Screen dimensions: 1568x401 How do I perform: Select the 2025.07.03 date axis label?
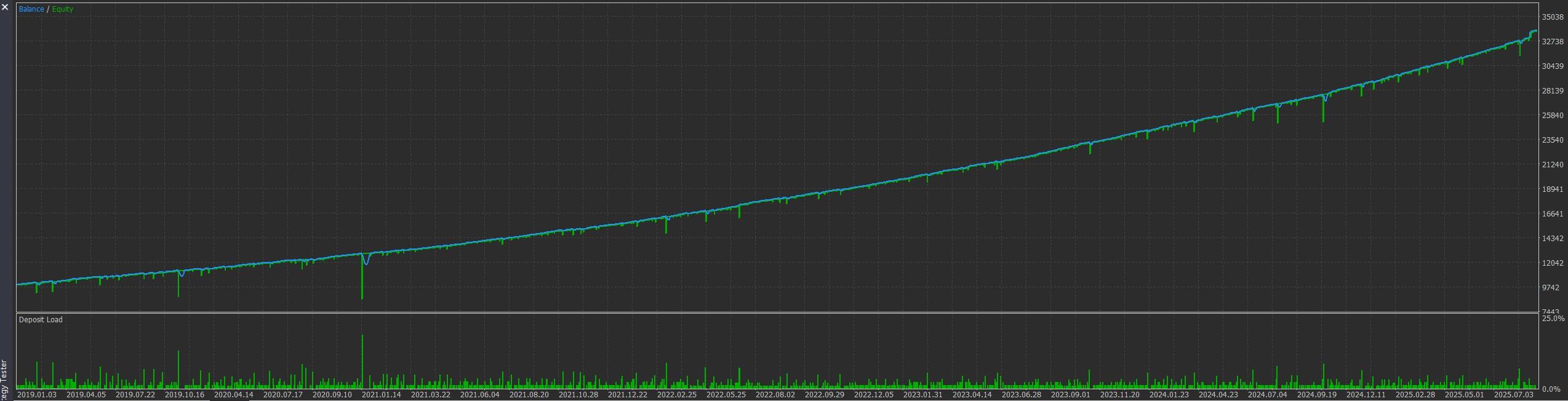pos(1514,394)
